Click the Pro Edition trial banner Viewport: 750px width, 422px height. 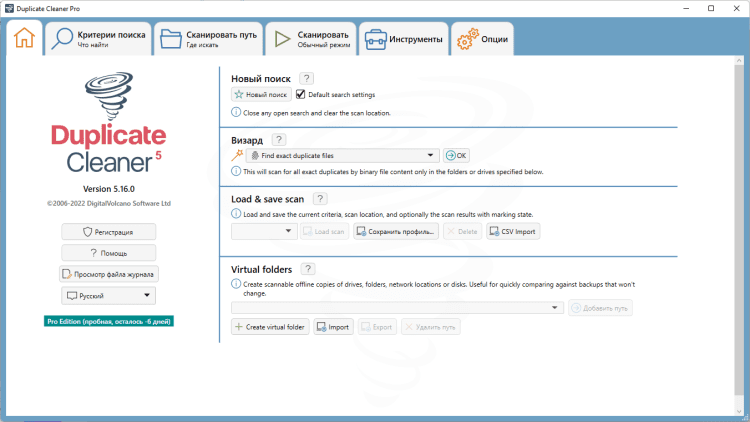[x=109, y=322]
